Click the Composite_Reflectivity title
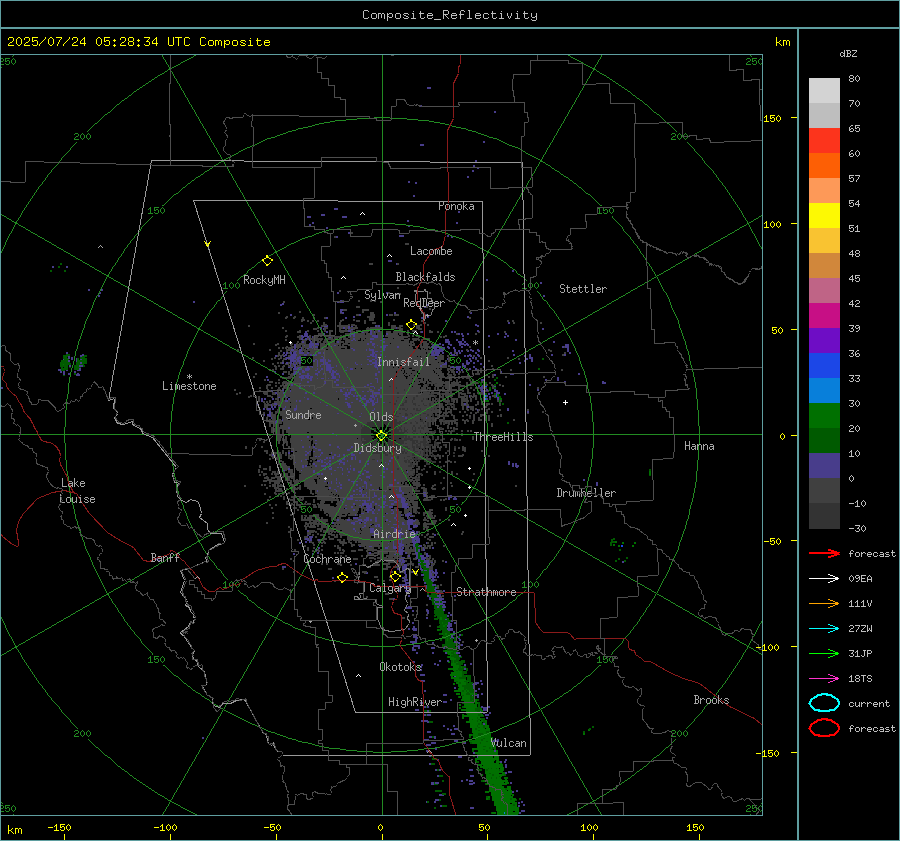This screenshot has width=900, height=841. tap(450, 15)
